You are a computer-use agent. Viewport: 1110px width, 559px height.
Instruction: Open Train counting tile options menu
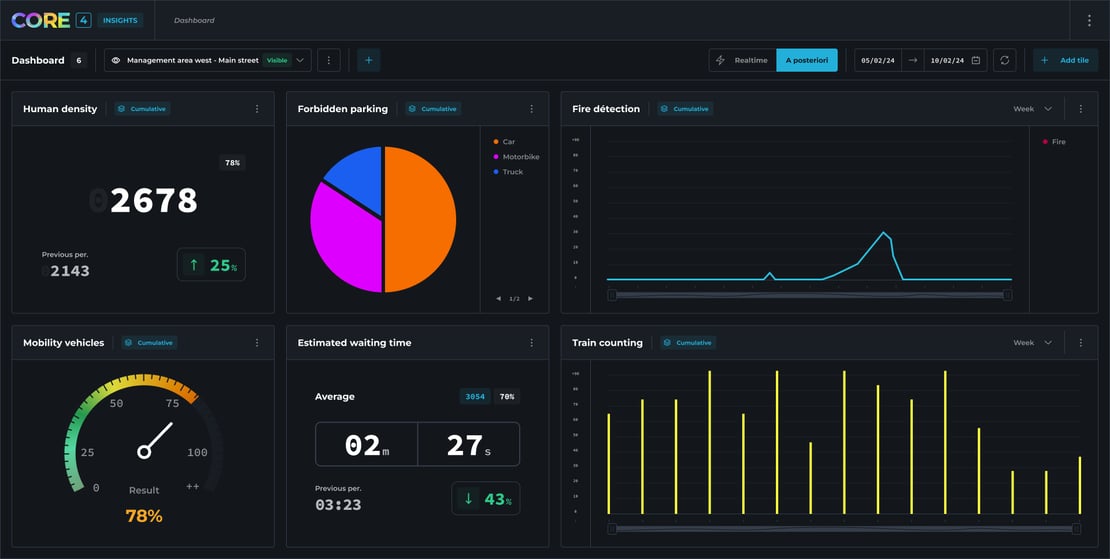click(1081, 342)
